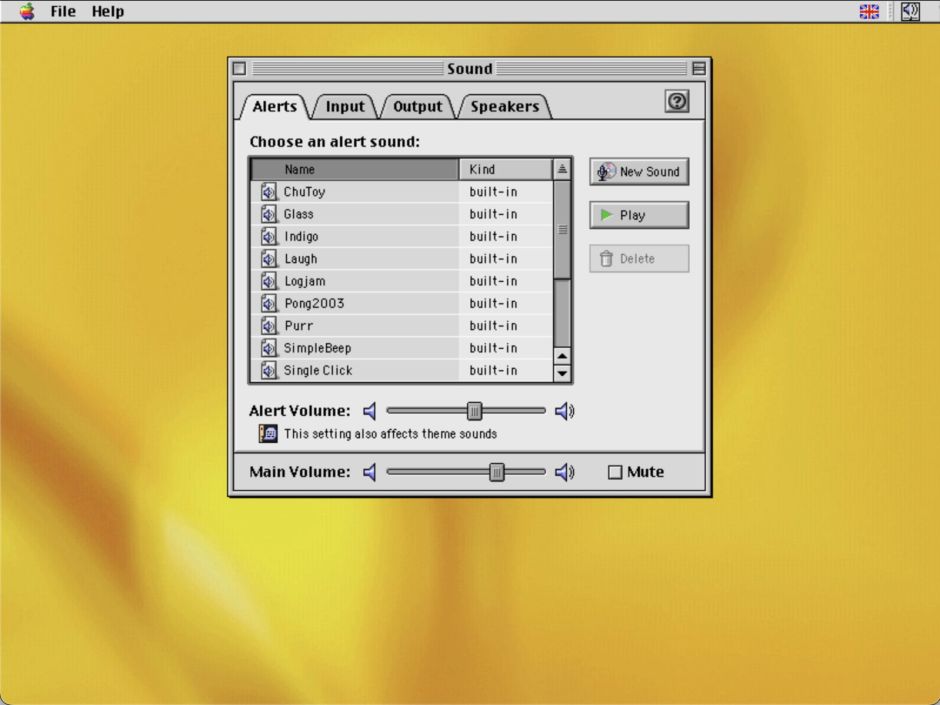Click the speaker icon next to SimpleBeep

point(268,347)
